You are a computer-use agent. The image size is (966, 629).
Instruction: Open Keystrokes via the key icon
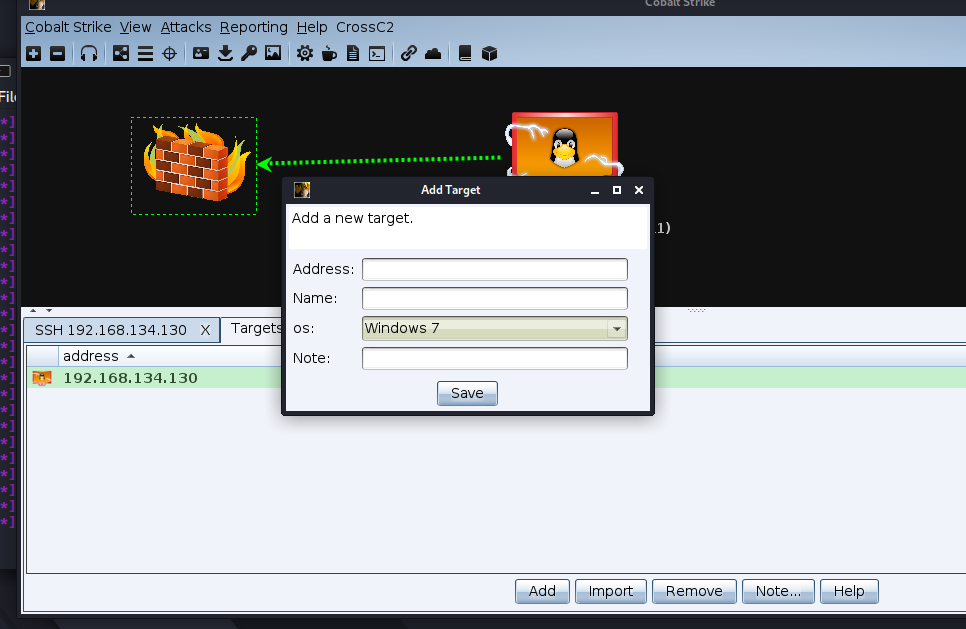[x=249, y=54]
